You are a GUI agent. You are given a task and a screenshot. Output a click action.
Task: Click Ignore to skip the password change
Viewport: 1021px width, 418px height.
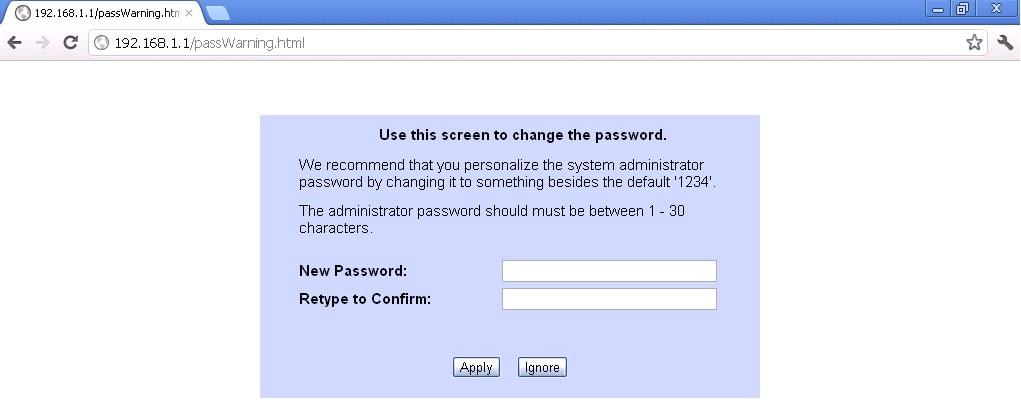(542, 367)
